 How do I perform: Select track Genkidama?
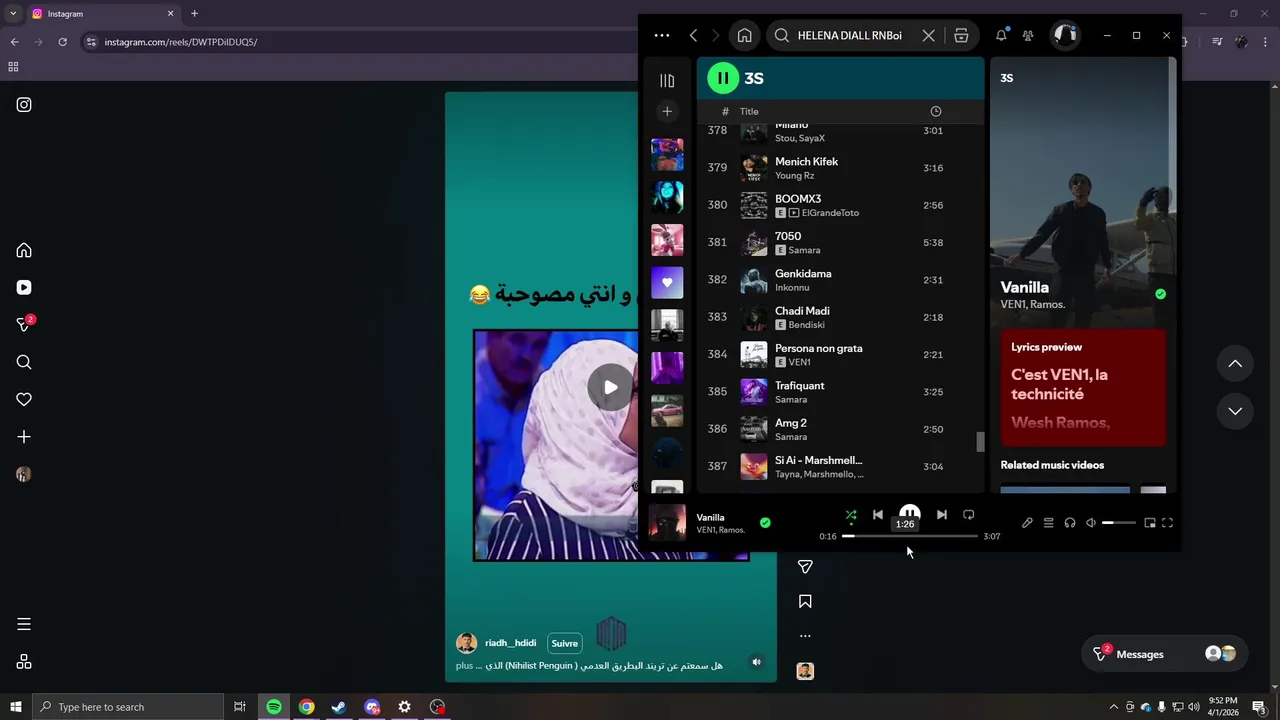840,280
